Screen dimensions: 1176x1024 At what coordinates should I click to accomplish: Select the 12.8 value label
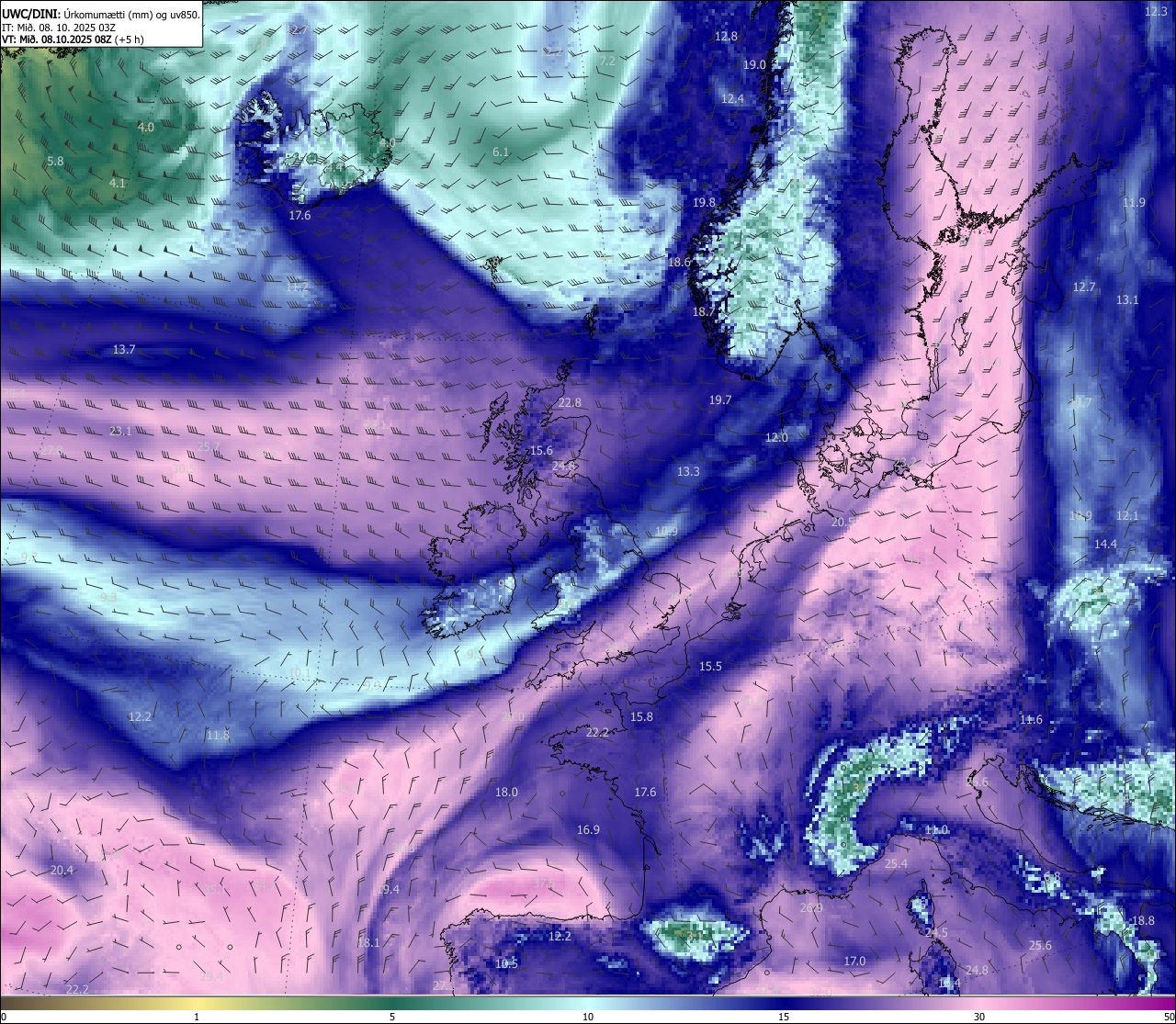(726, 36)
